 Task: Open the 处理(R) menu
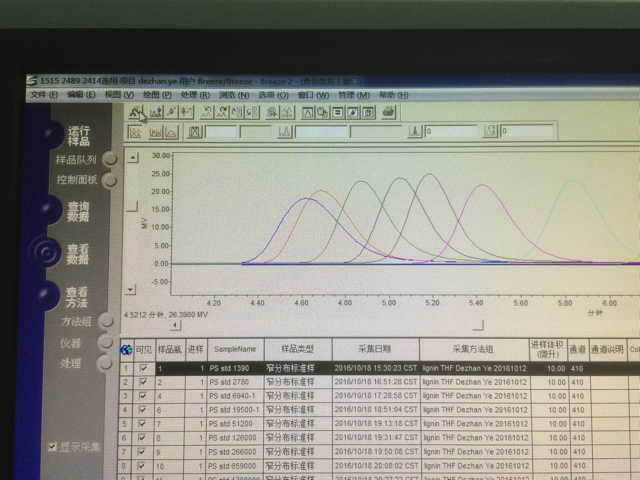(195, 95)
